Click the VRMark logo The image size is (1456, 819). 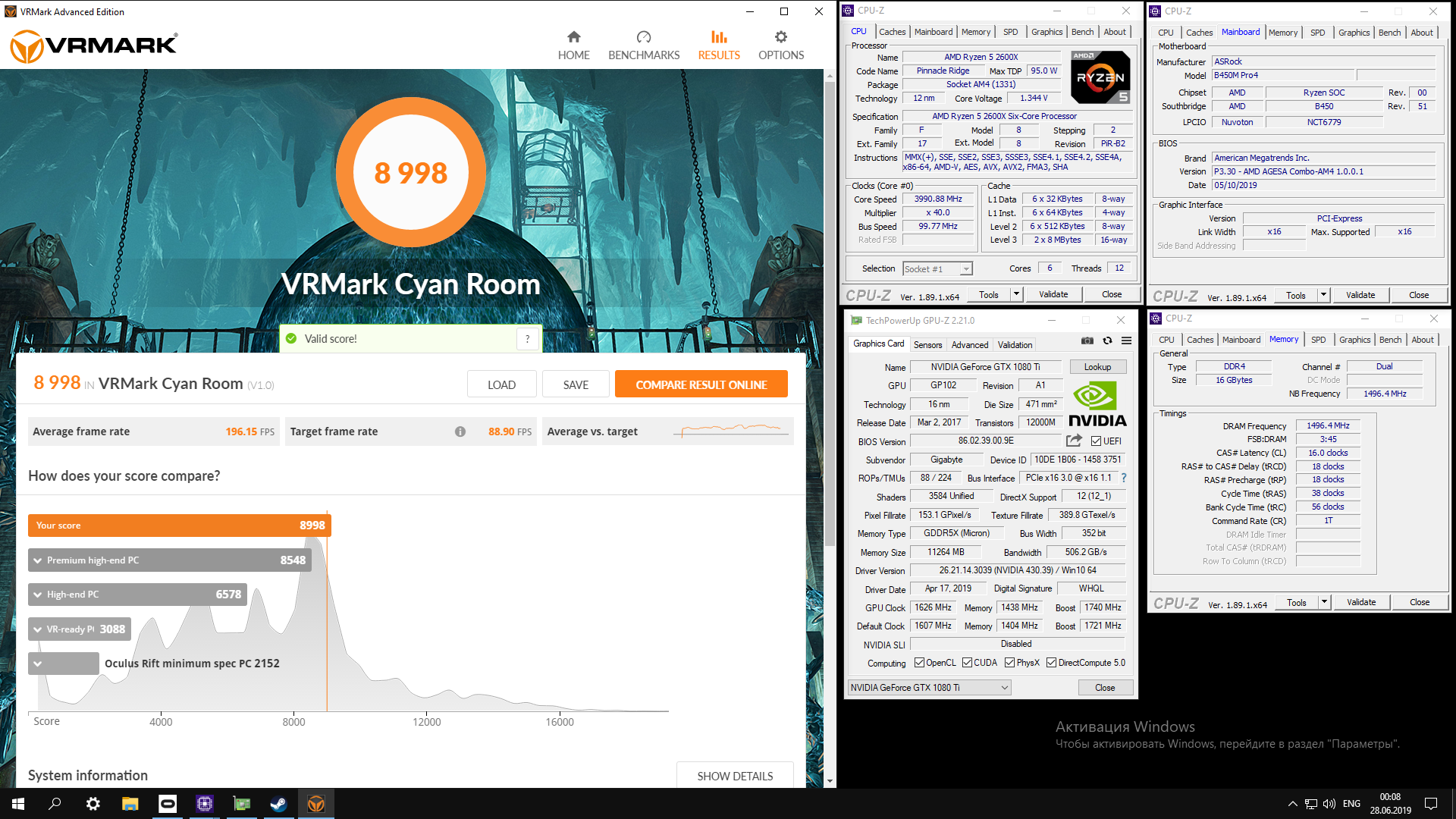pyautogui.click(x=94, y=46)
